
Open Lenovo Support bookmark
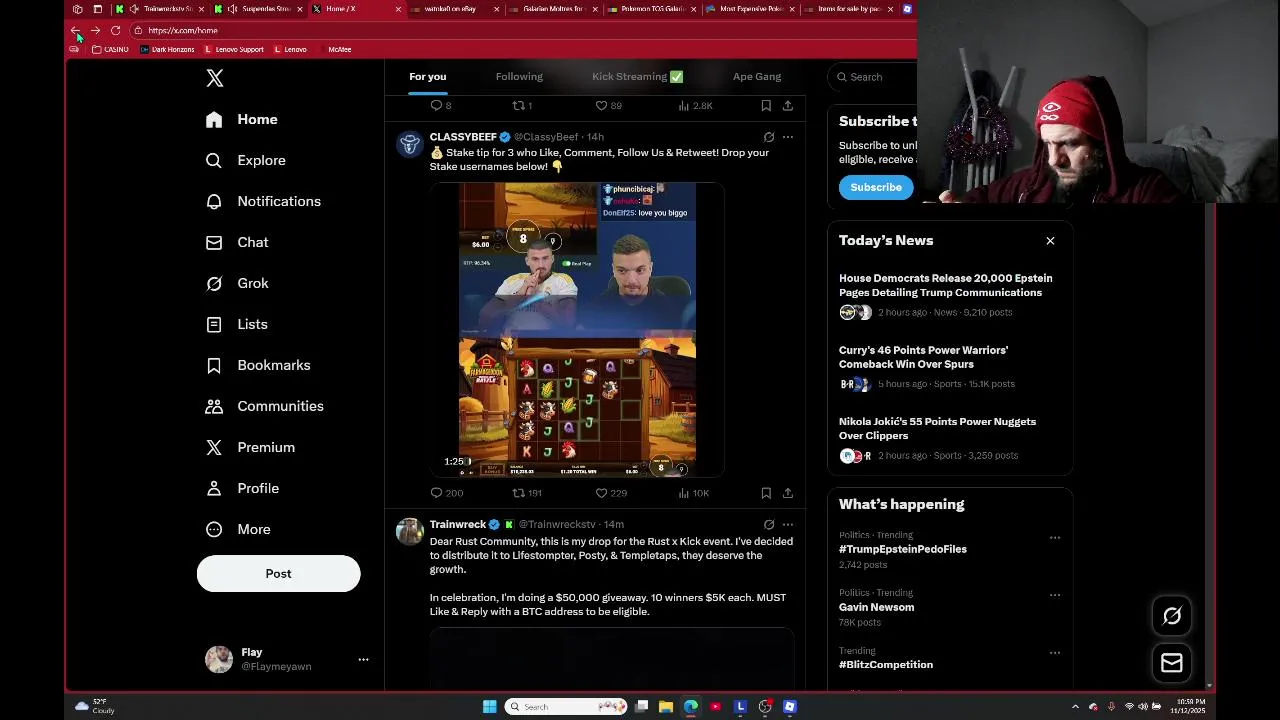(x=234, y=49)
